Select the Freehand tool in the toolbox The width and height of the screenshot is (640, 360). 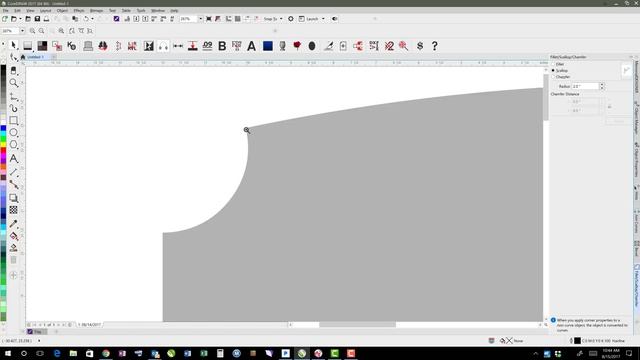tap(13, 97)
